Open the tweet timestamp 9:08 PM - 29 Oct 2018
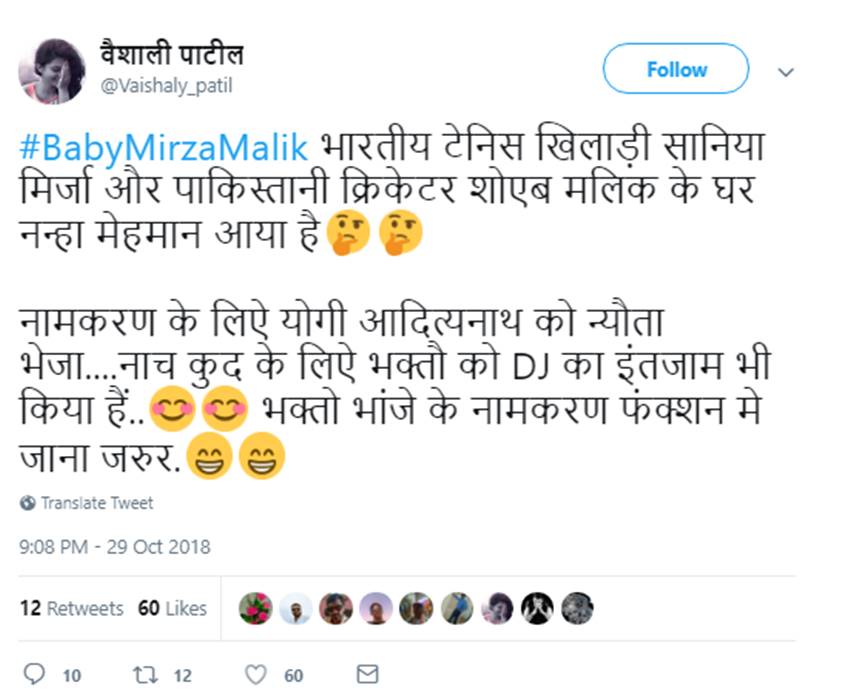 (115, 547)
